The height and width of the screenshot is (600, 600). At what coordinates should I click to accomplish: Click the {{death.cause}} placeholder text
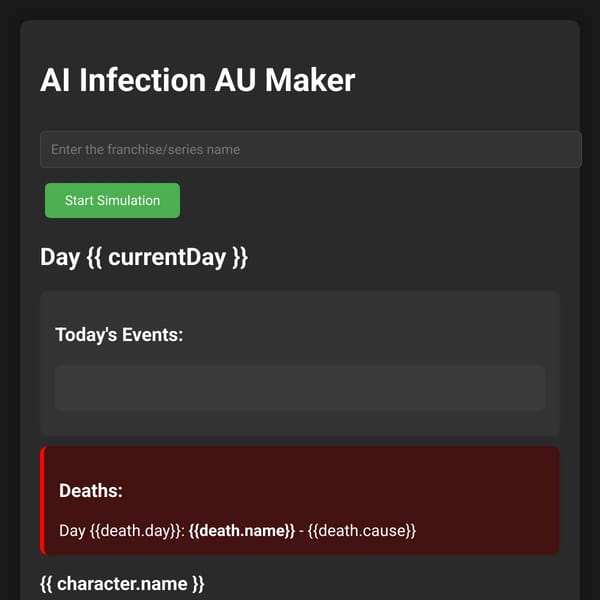pyautogui.click(x=362, y=531)
